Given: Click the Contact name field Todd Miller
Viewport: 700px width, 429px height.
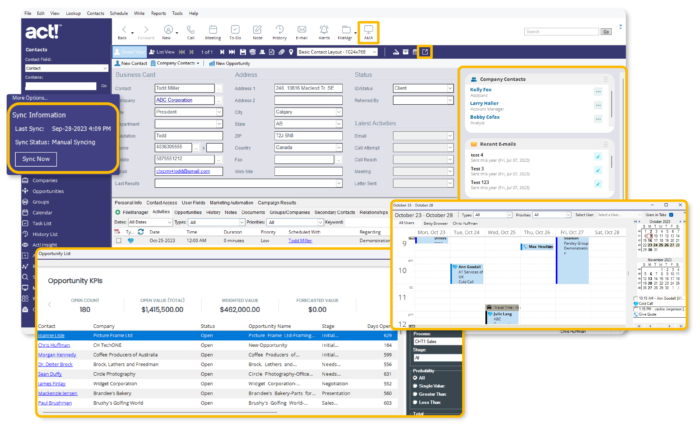Looking at the screenshot, I should pyautogui.click(x=184, y=88).
